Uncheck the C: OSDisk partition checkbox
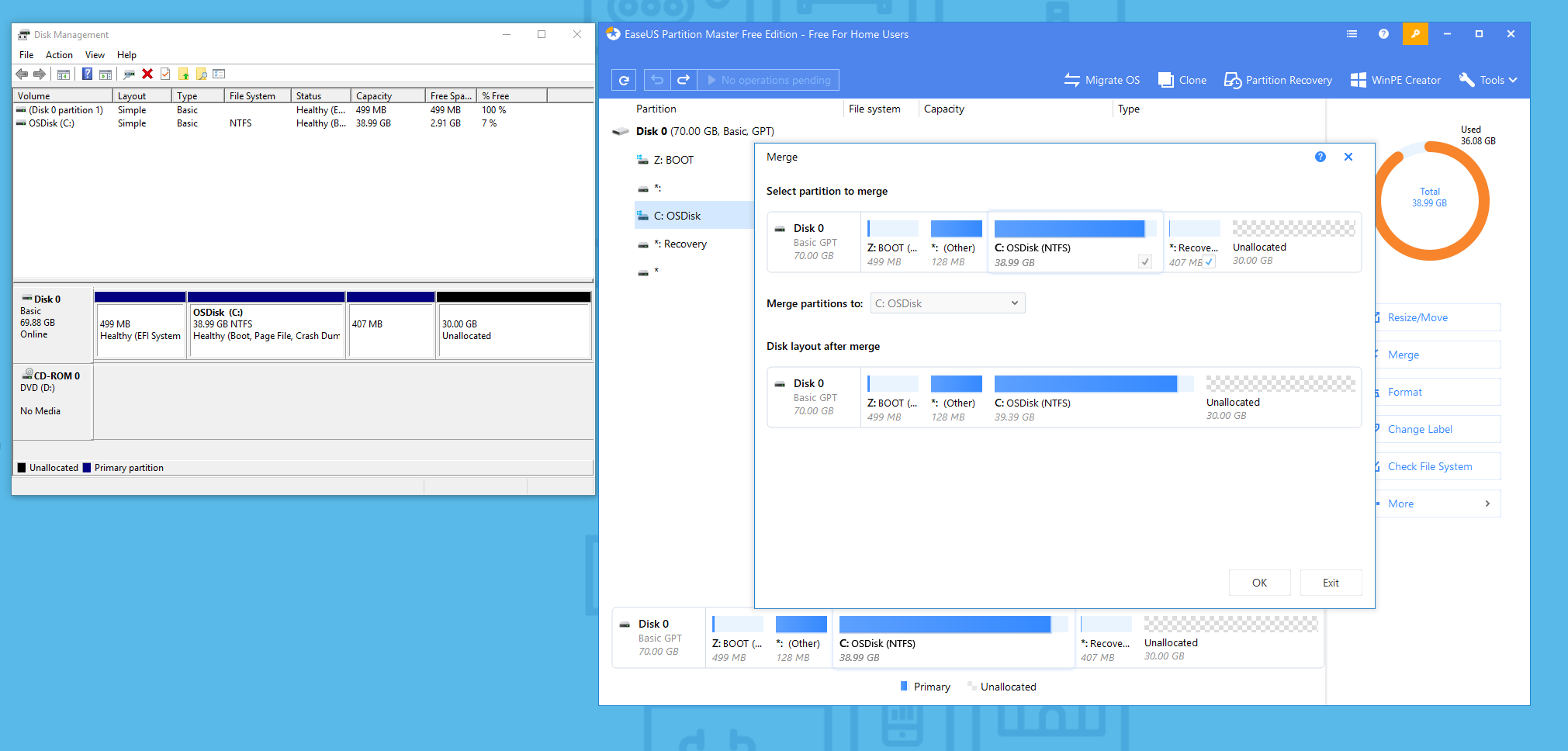This screenshot has width=1568, height=751. (x=1145, y=261)
